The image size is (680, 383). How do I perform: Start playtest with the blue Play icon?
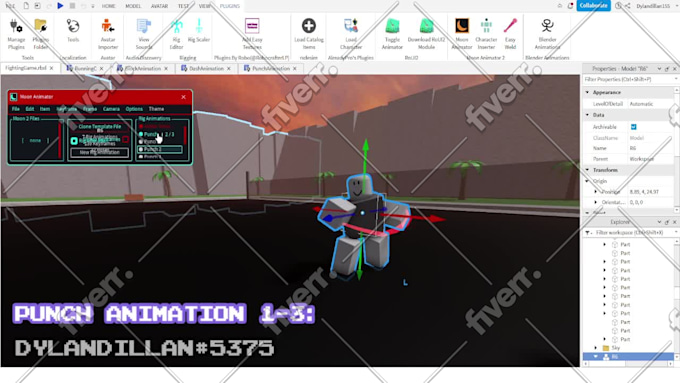pos(60,6)
